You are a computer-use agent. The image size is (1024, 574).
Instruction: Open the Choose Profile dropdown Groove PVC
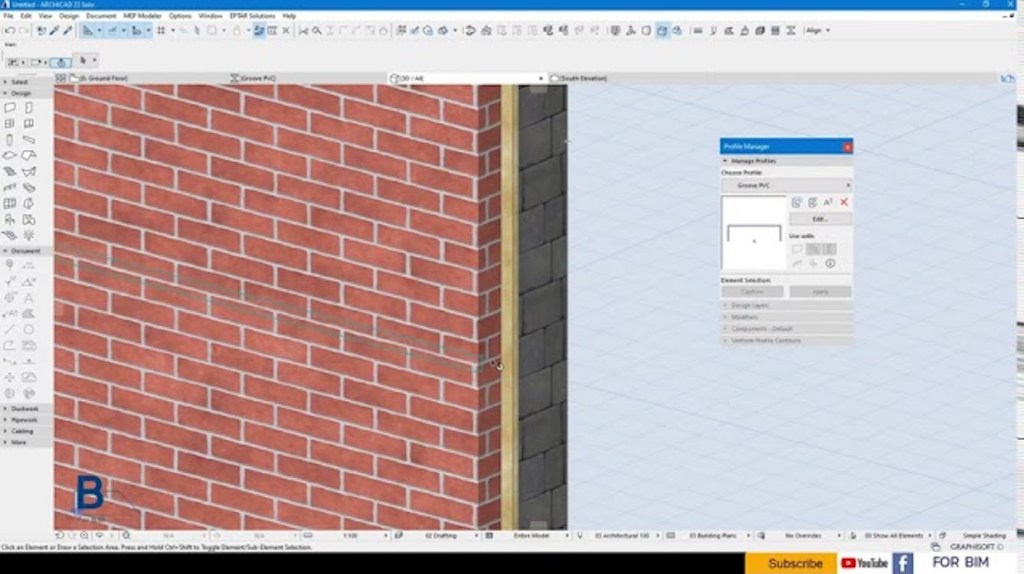point(786,185)
